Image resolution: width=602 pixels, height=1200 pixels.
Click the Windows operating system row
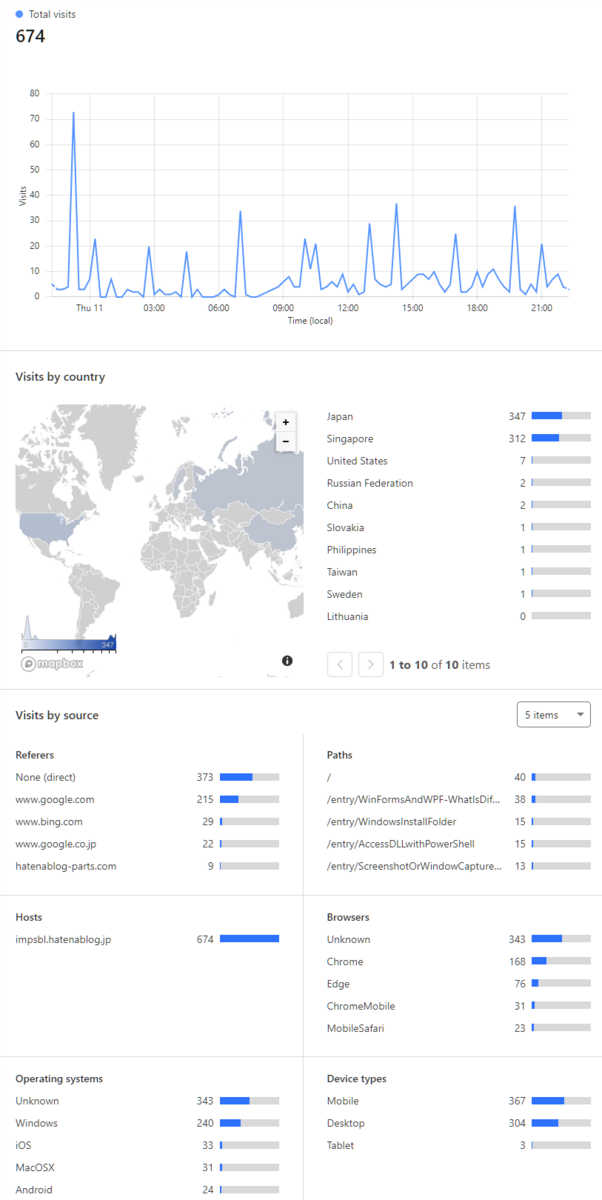[147, 1123]
